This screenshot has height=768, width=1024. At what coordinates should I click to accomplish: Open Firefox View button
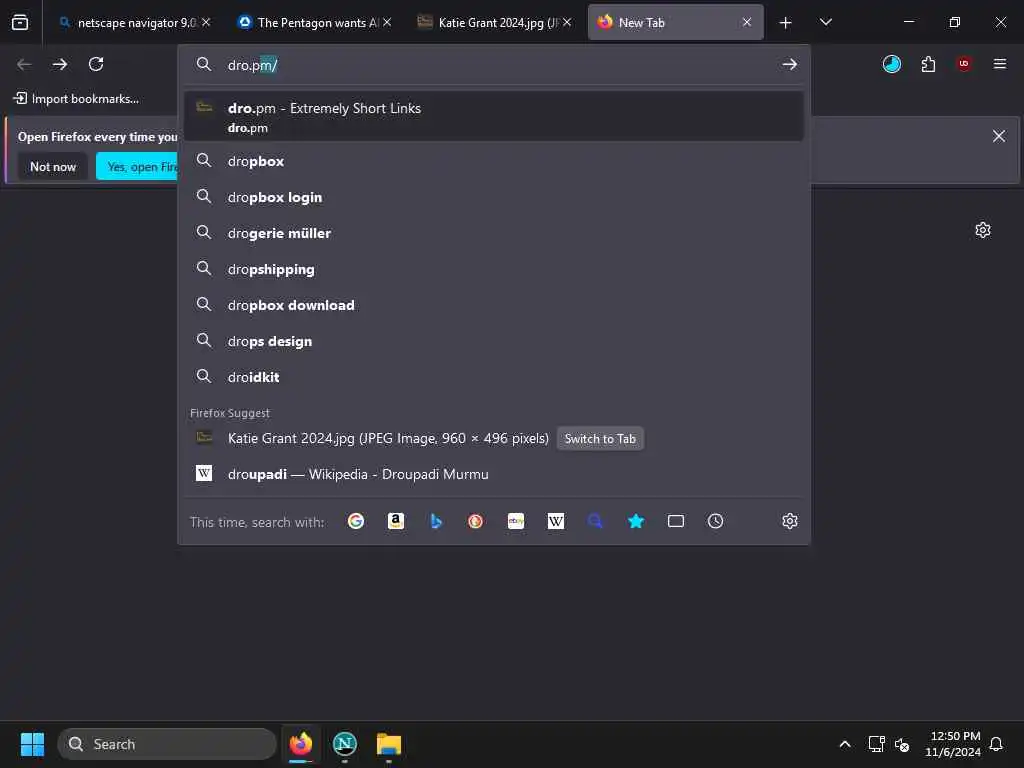pos(20,22)
